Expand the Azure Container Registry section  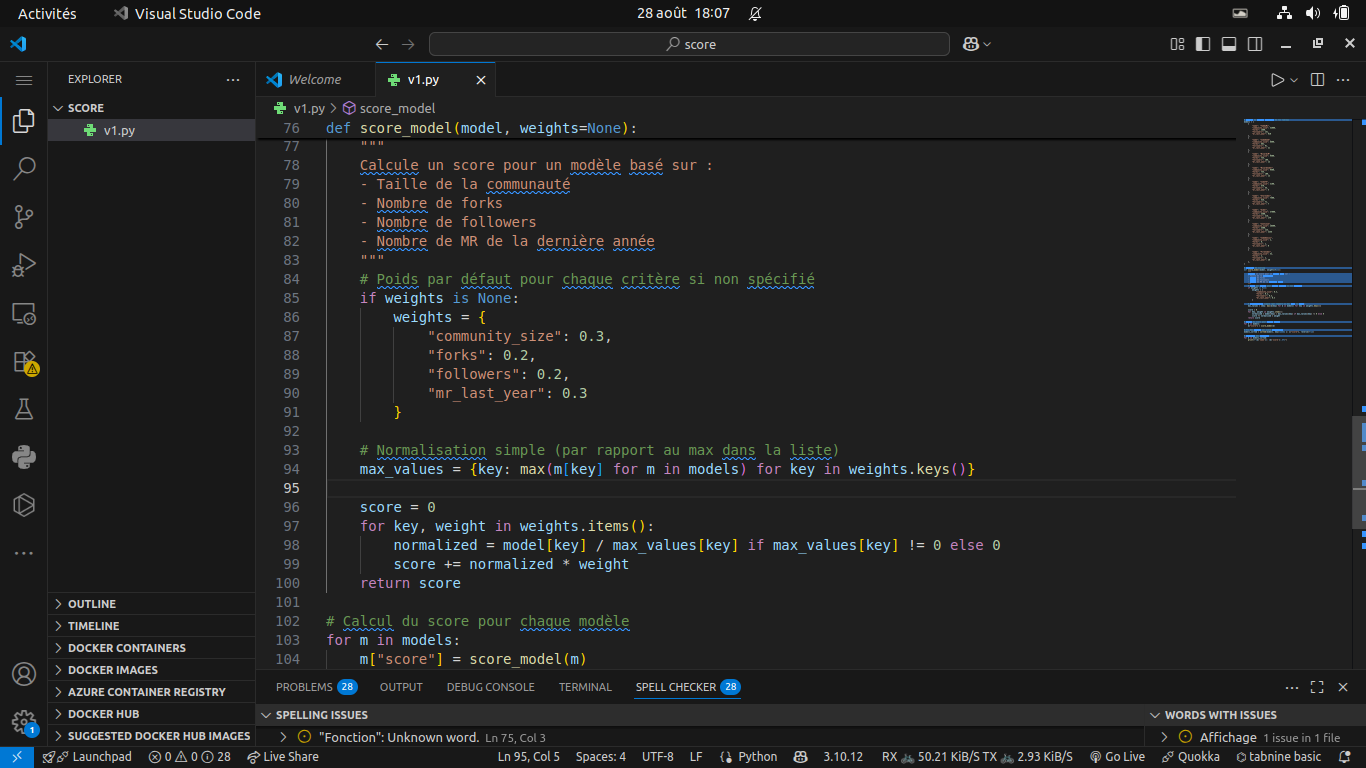click(151, 692)
